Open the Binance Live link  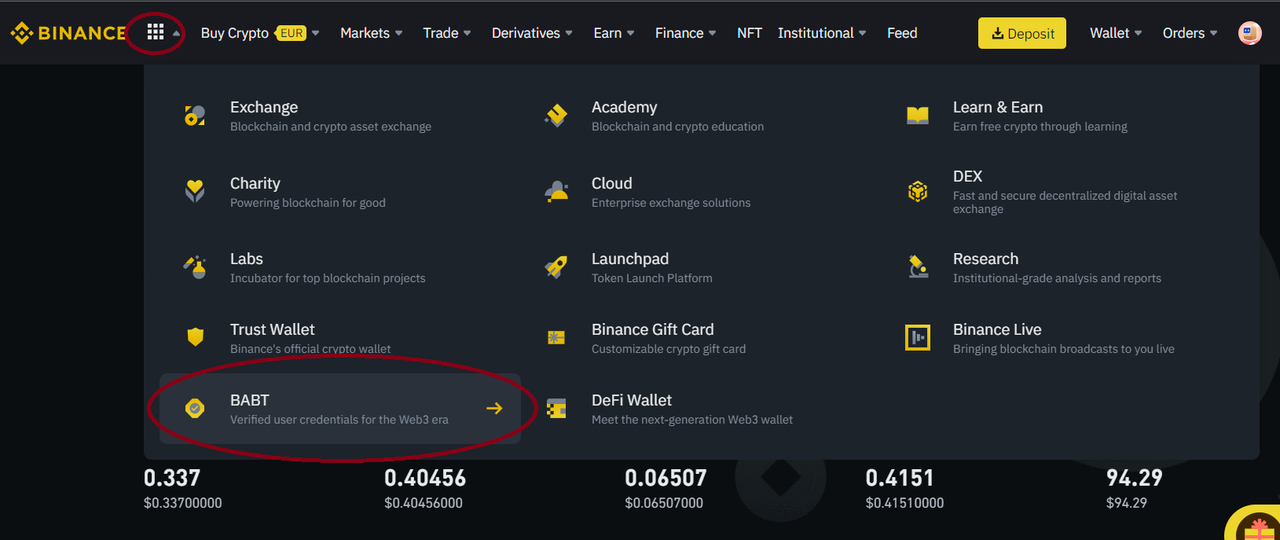click(x=997, y=329)
